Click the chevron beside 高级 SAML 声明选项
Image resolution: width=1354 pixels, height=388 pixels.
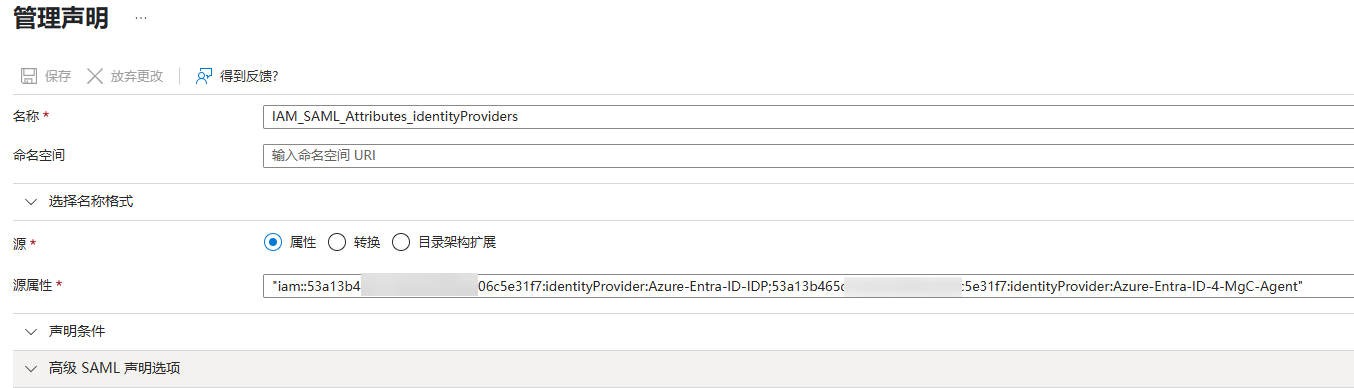[29, 368]
